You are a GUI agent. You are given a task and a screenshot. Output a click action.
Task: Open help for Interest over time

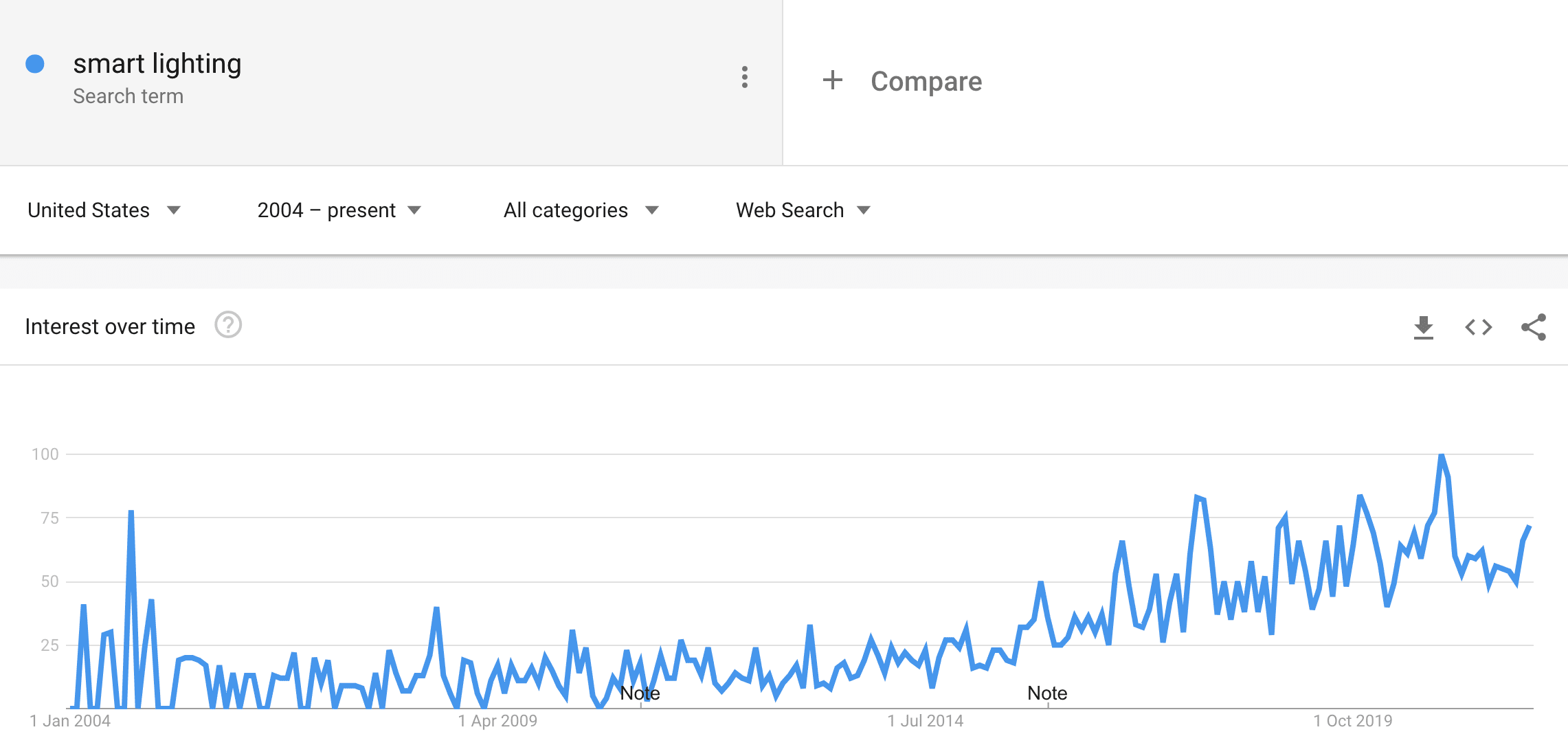(228, 325)
